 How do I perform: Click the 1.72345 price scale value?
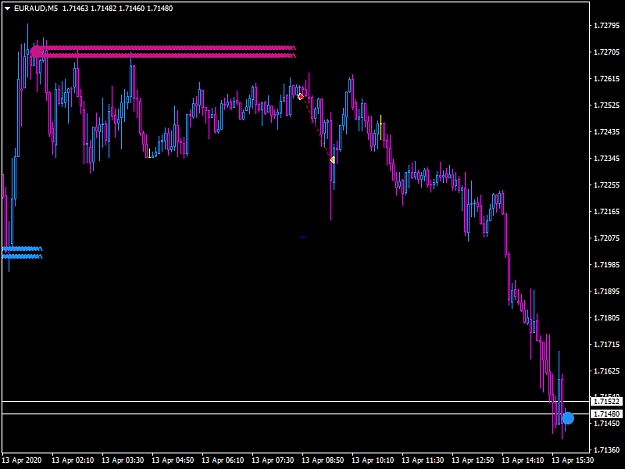(x=607, y=159)
